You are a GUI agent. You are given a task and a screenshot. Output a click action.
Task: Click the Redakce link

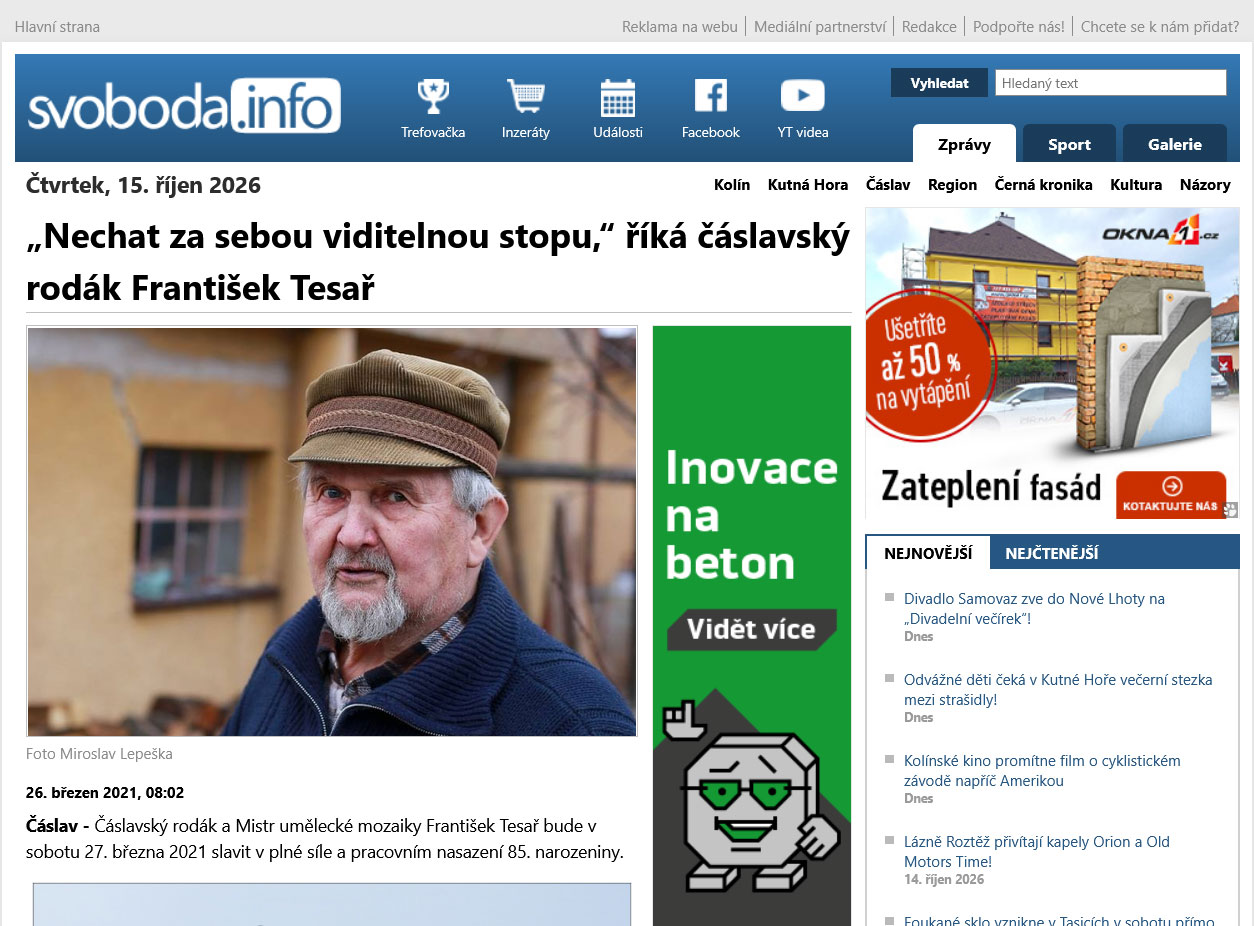click(x=929, y=27)
